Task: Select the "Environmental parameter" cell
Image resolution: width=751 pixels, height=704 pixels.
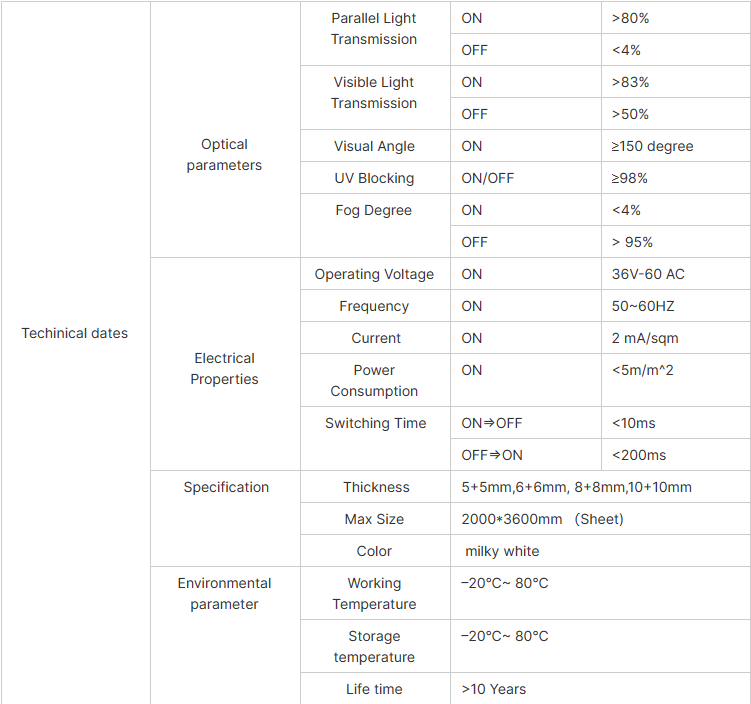Action: [x=224, y=594]
